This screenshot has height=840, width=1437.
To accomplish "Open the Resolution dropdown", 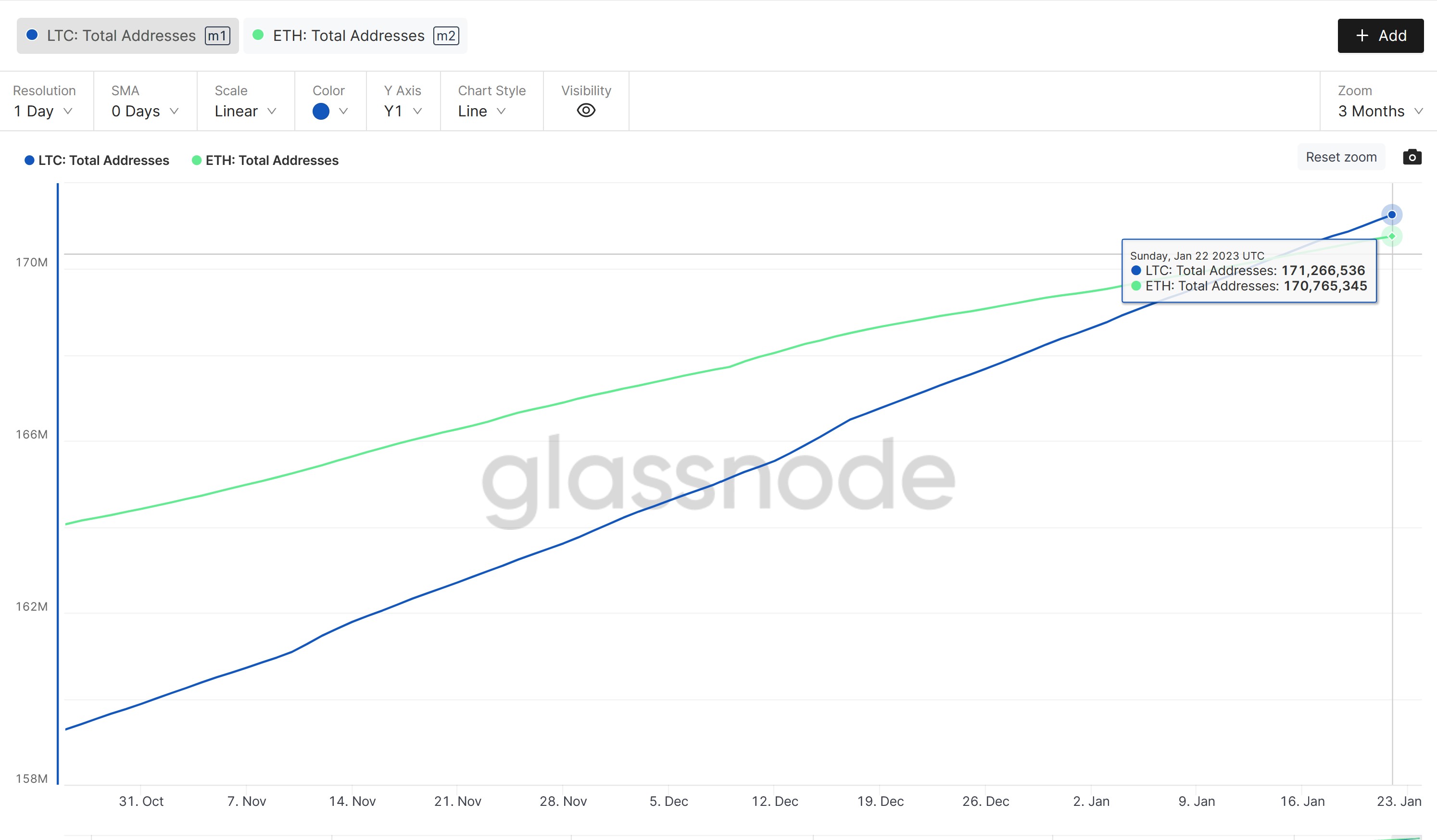I will tap(43, 111).
